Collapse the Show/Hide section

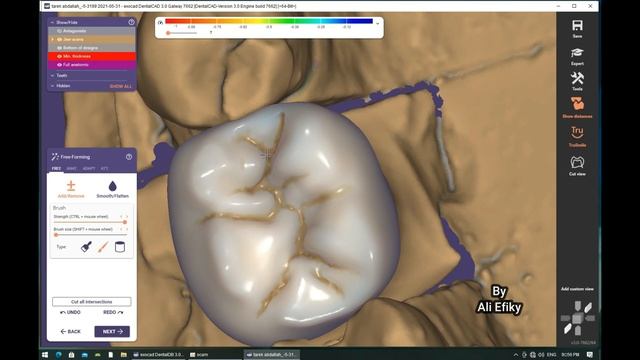coord(52,22)
